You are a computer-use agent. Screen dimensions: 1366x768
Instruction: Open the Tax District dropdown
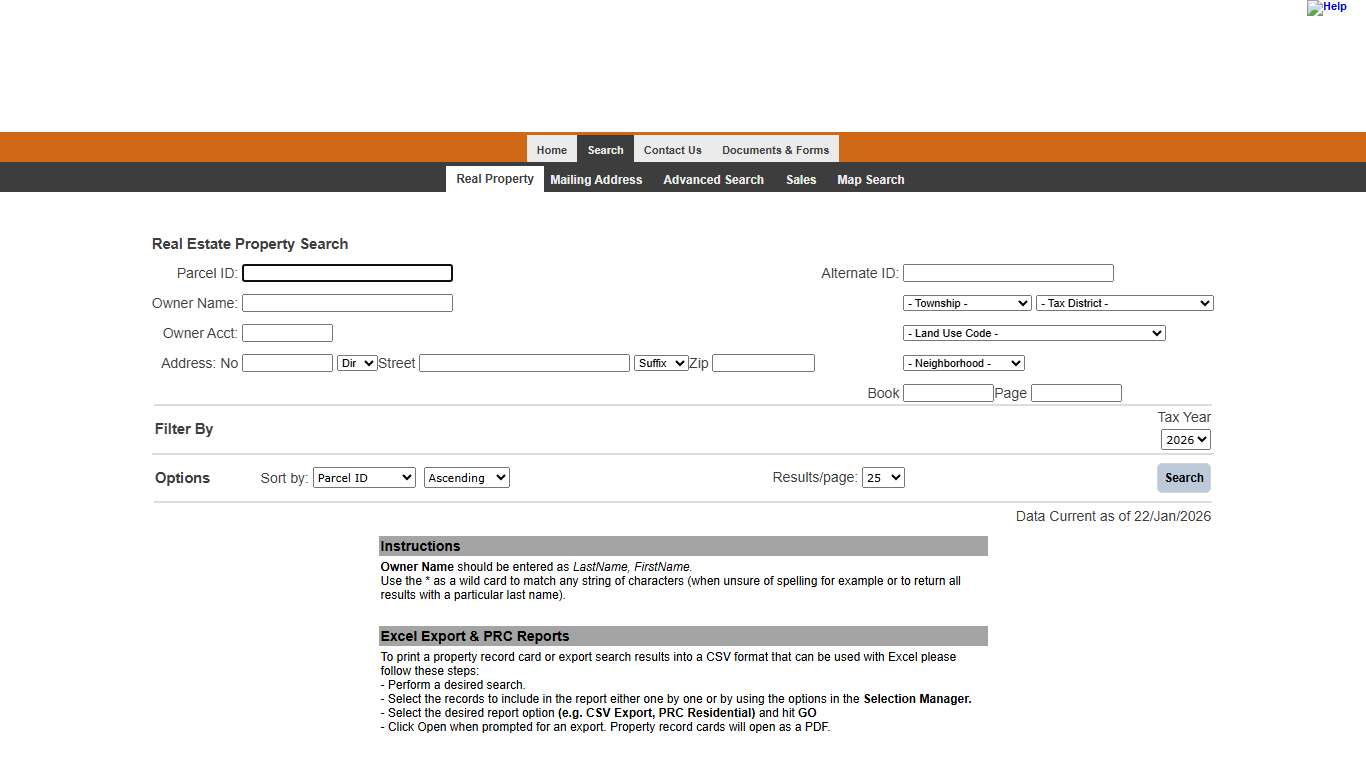[1124, 302]
